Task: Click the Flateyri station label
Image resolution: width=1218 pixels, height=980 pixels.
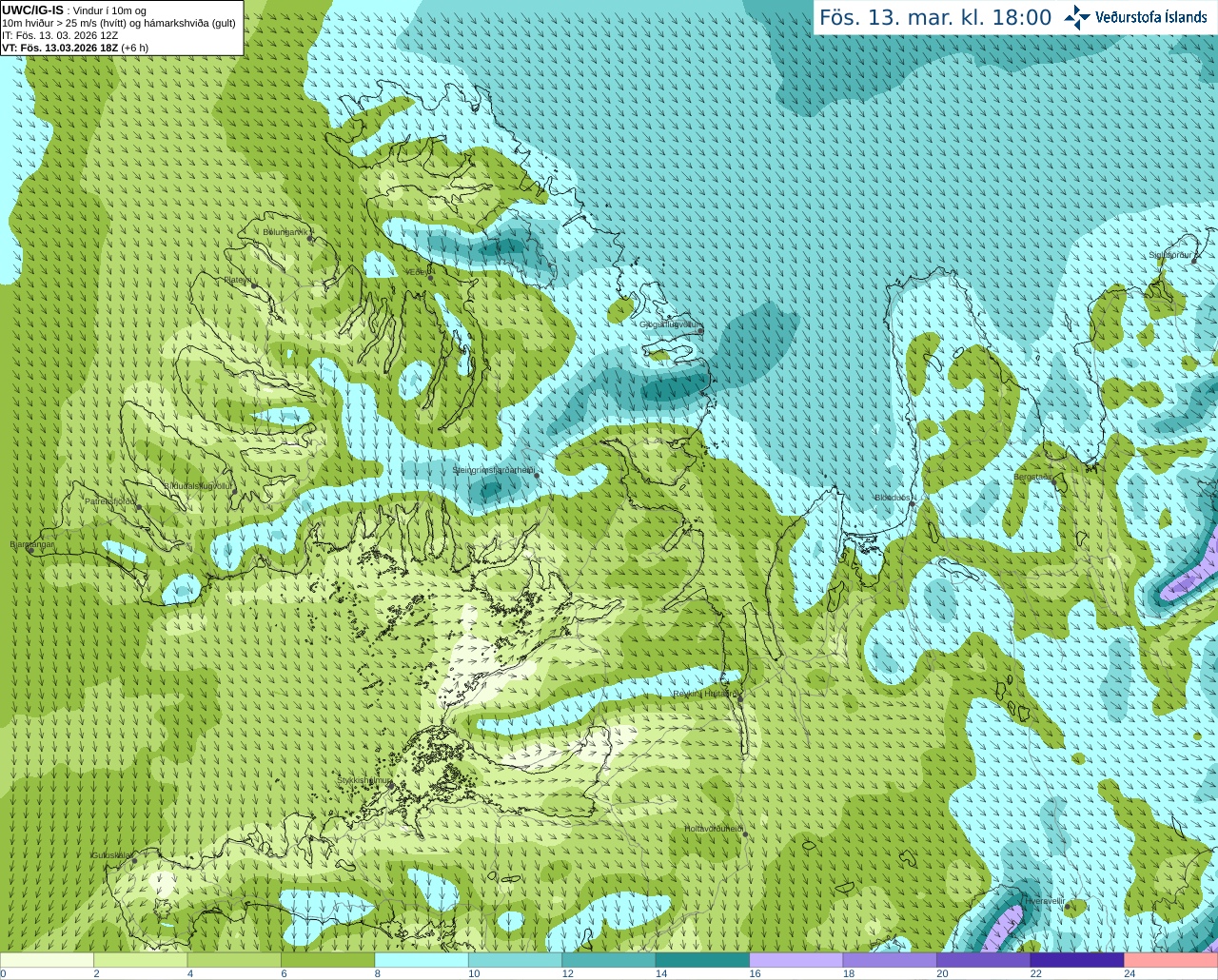Action: 238,280
